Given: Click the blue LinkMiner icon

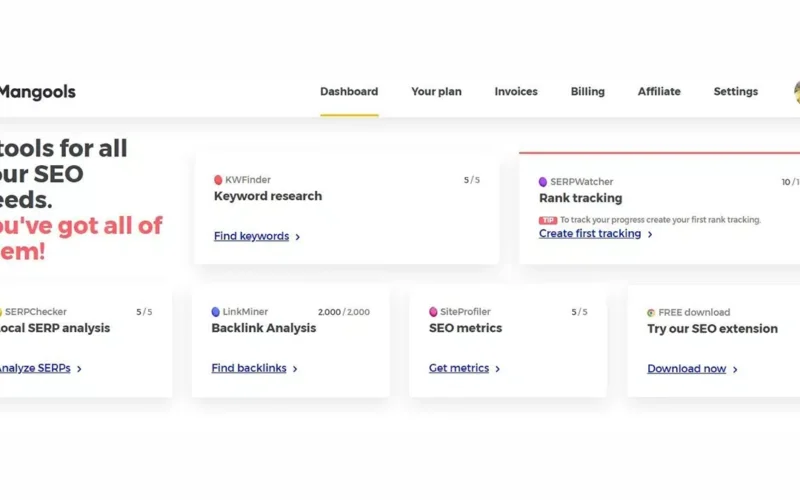Looking at the screenshot, I should click(x=215, y=312).
